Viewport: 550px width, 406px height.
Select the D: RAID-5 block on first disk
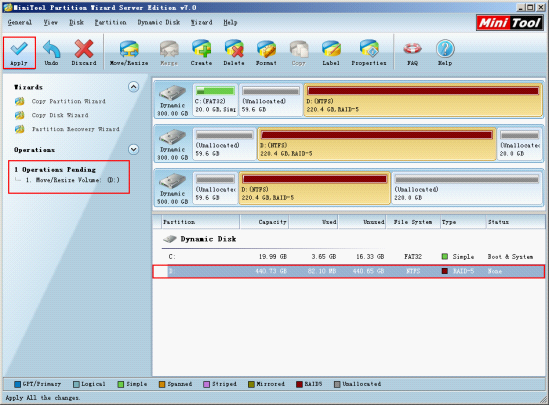pyautogui.click(x=423, y=100)
